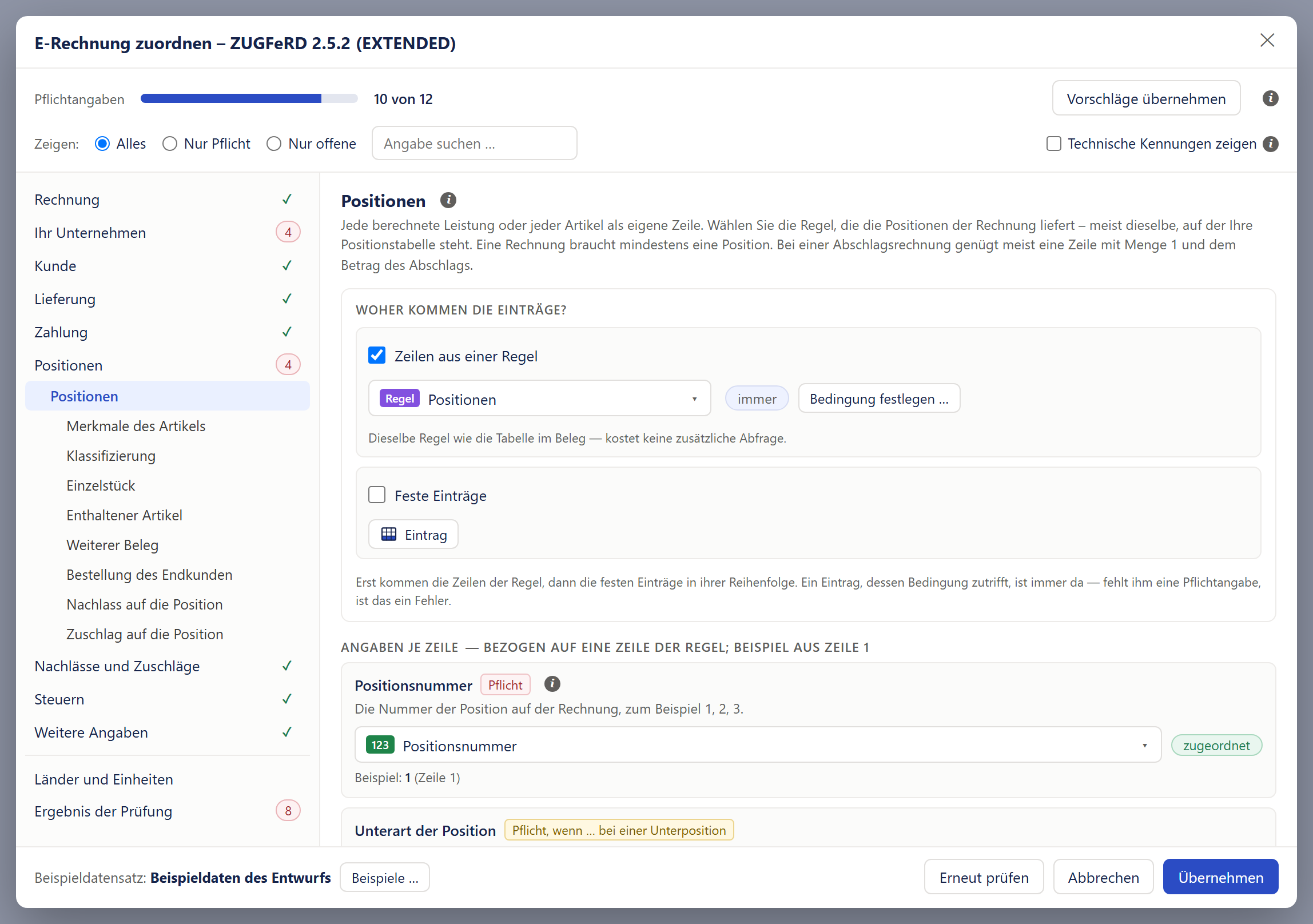
Task: Click Erneut prüfen button
Action: (x=984, y=877)
